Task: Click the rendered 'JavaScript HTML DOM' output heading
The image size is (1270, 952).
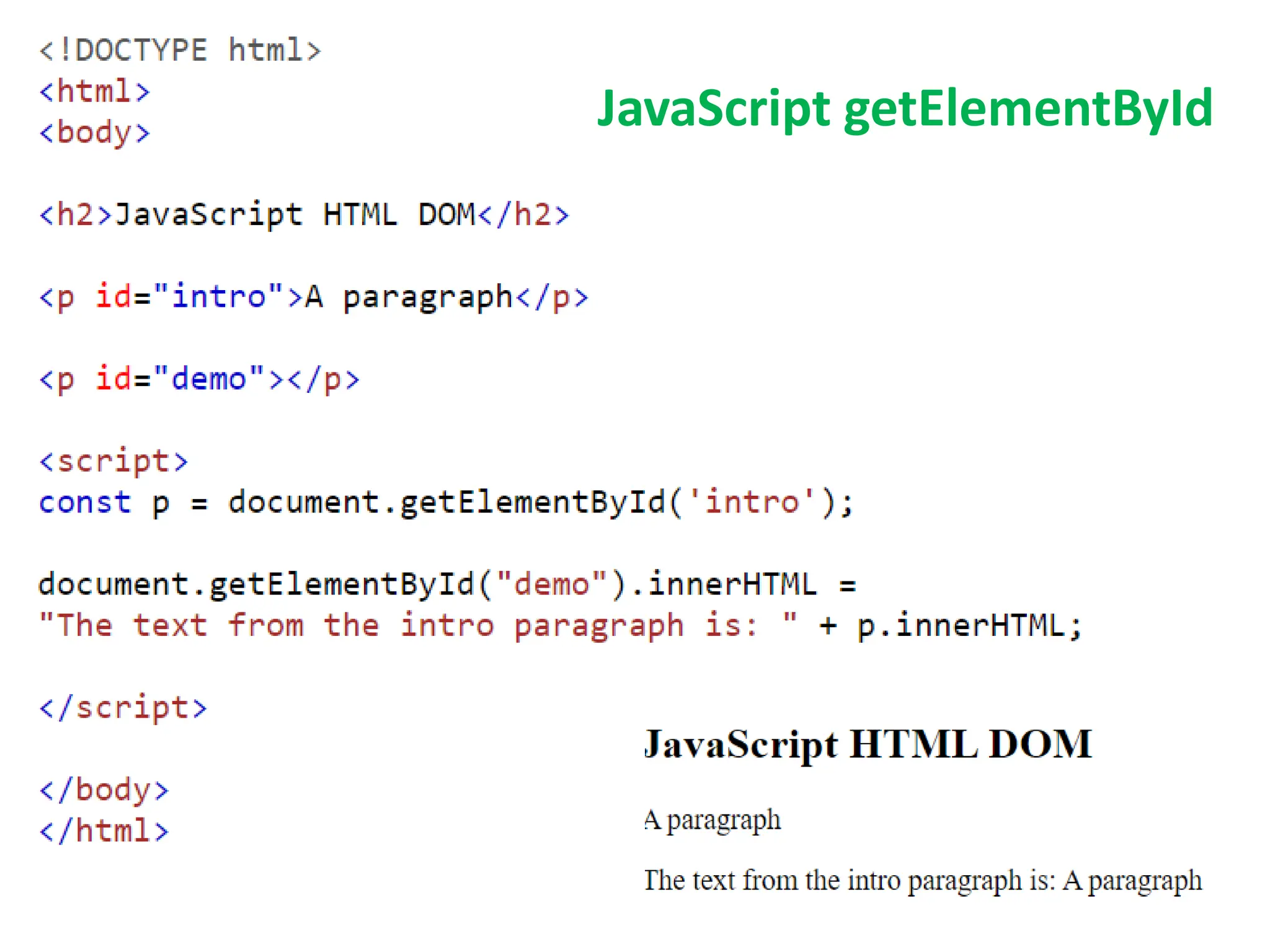Action: (868, 745)
